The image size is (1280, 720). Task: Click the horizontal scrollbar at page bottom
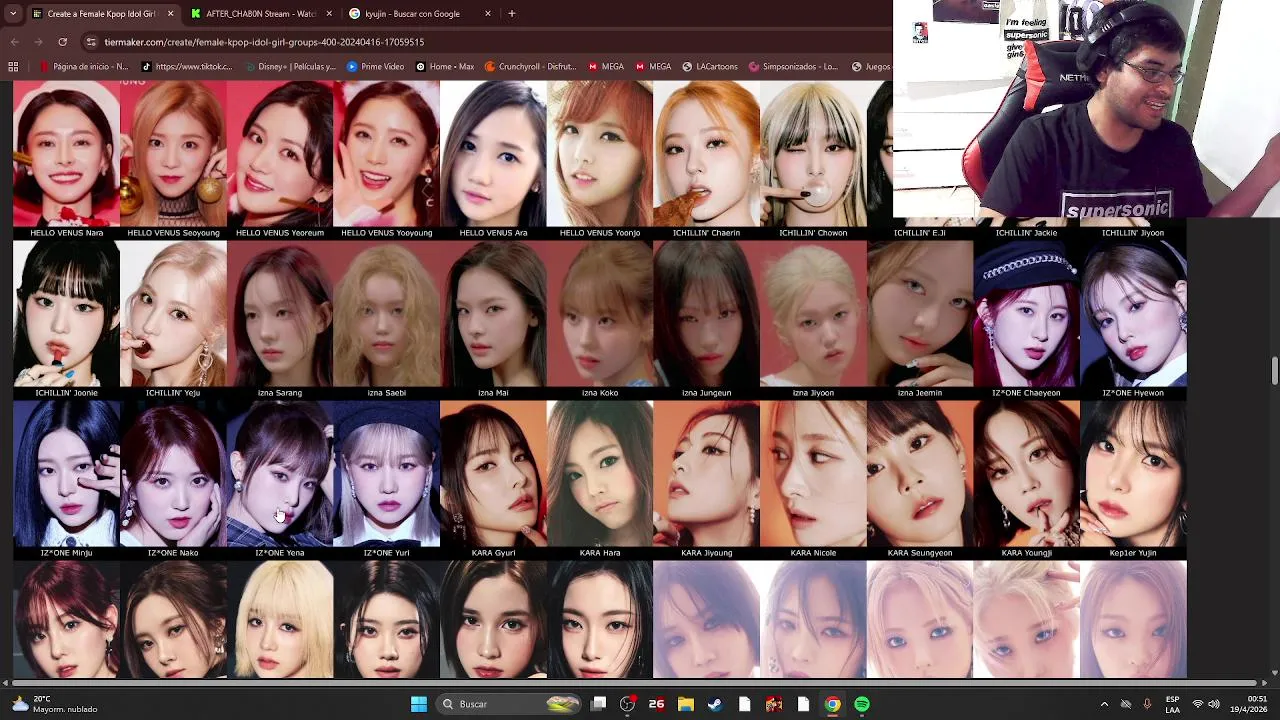(635, 683)
